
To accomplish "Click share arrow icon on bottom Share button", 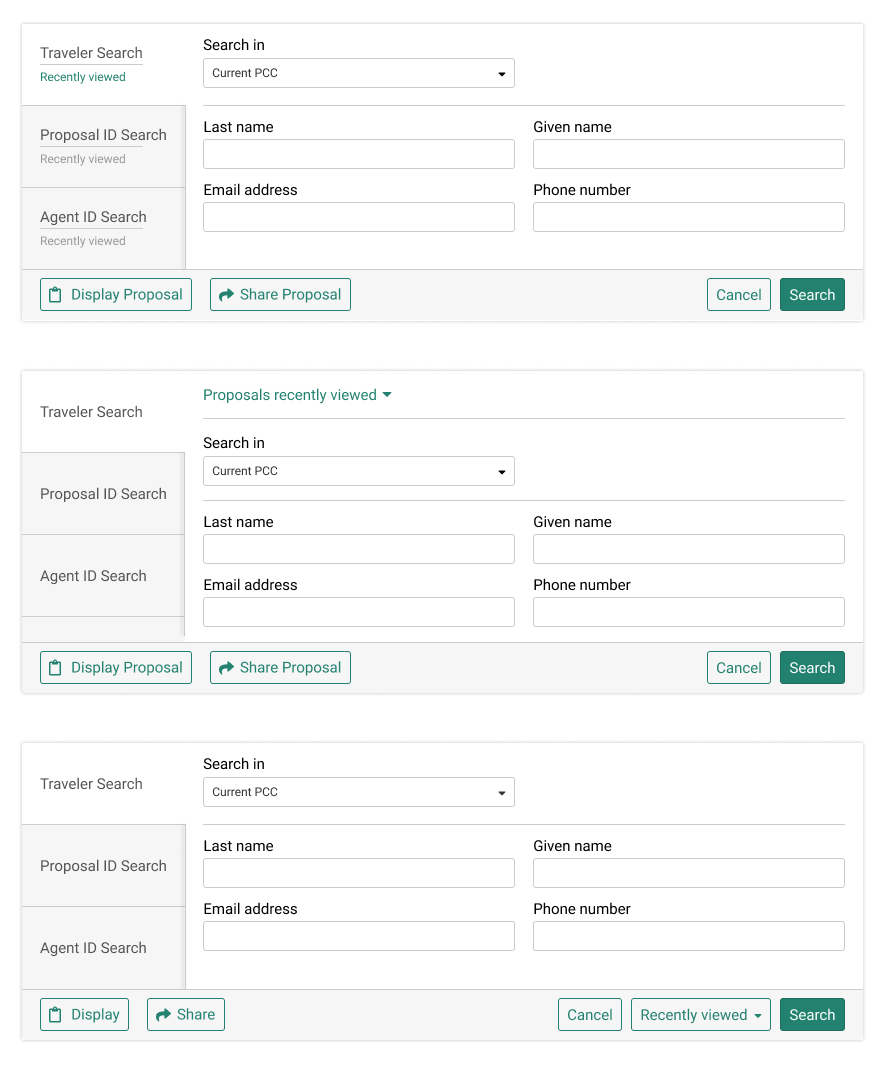I will [x=163, y=1015].
